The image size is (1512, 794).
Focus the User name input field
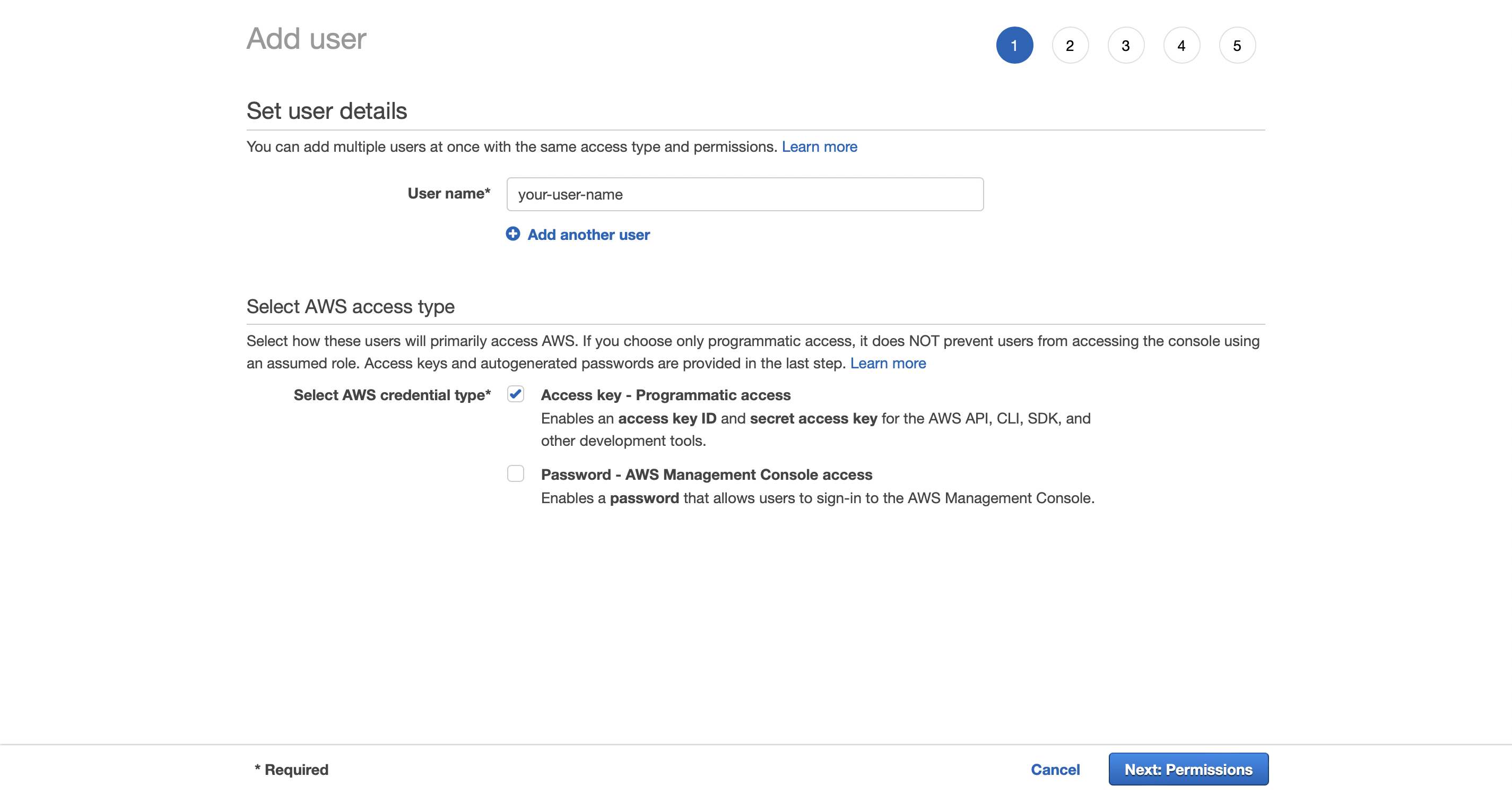pos(745,194)
